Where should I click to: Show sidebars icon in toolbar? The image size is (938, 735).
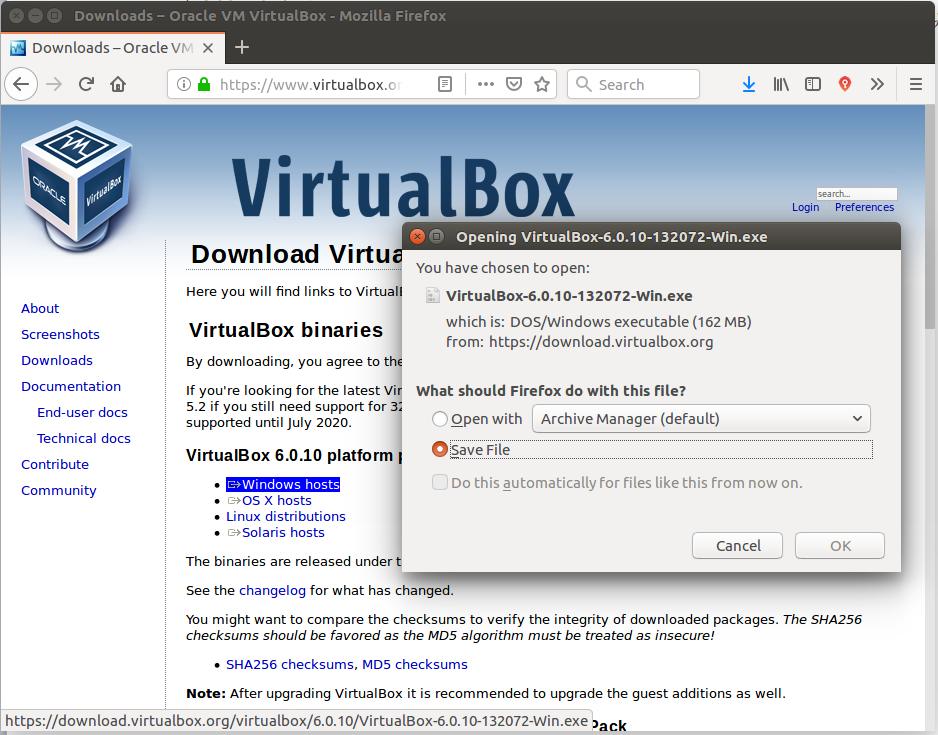[x=813, y=84]
